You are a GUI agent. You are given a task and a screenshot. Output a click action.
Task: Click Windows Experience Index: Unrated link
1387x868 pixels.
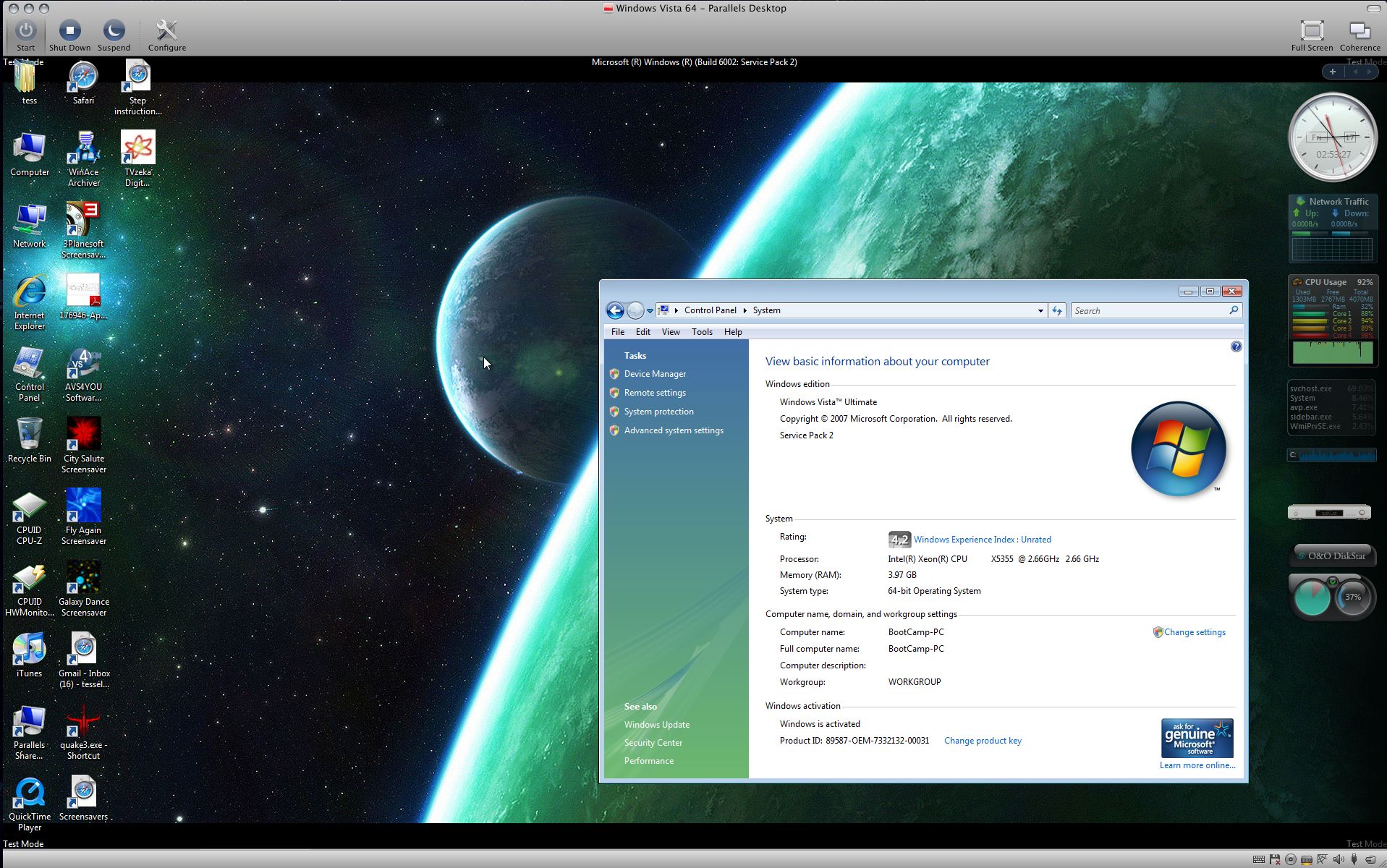click(x=982, y=540)
